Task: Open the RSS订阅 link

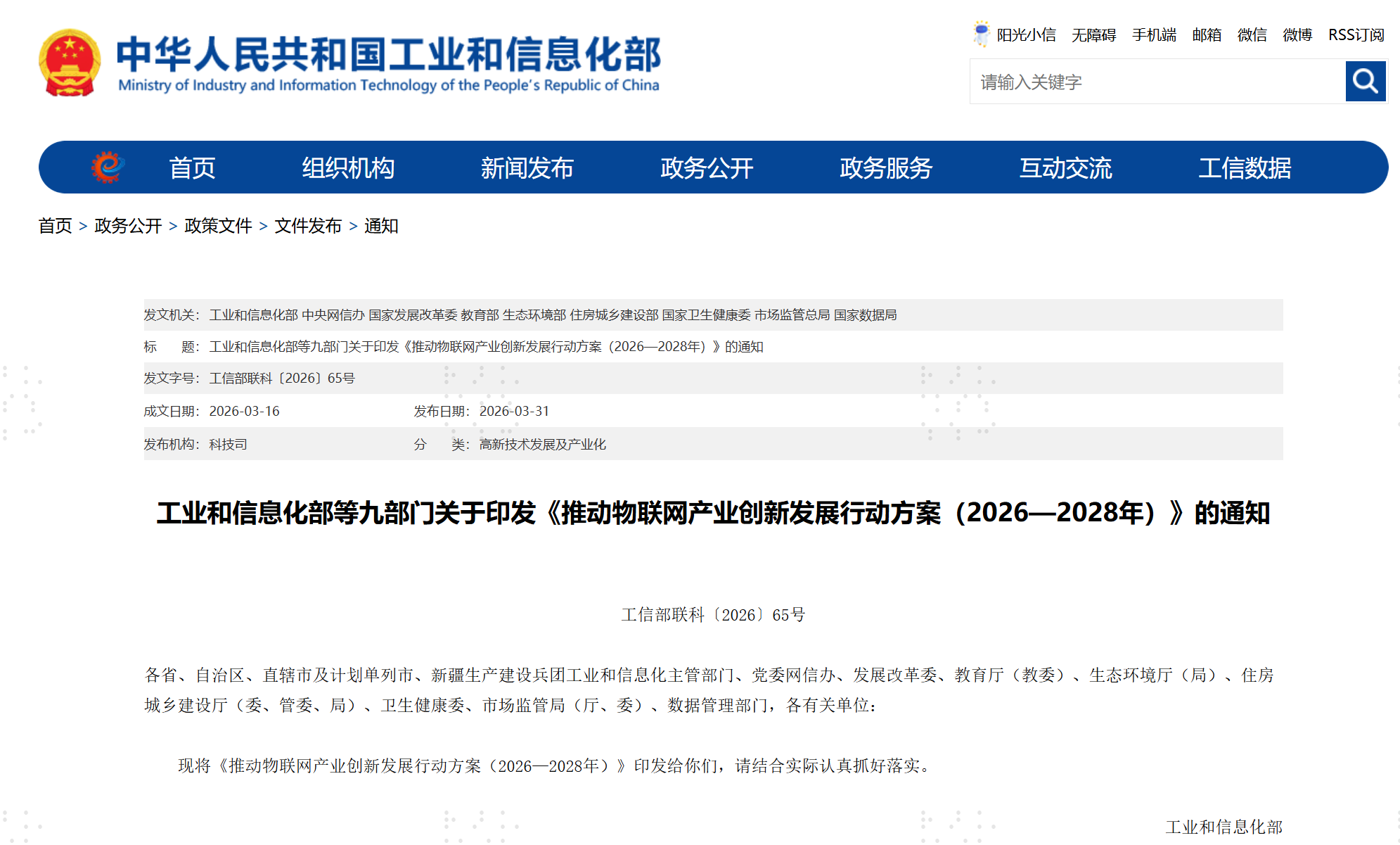Action: tap(1356, 35)
